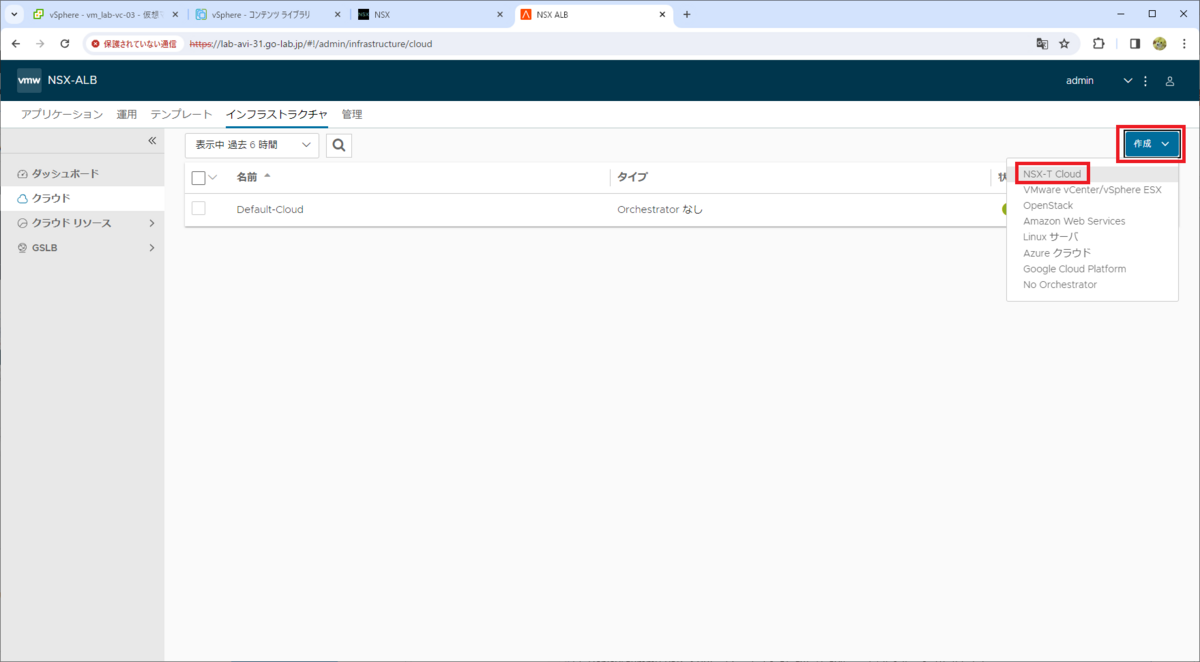Screen dimensions: 1200x662
Task: Click the 作成 create button
Action: (1152, 144)
